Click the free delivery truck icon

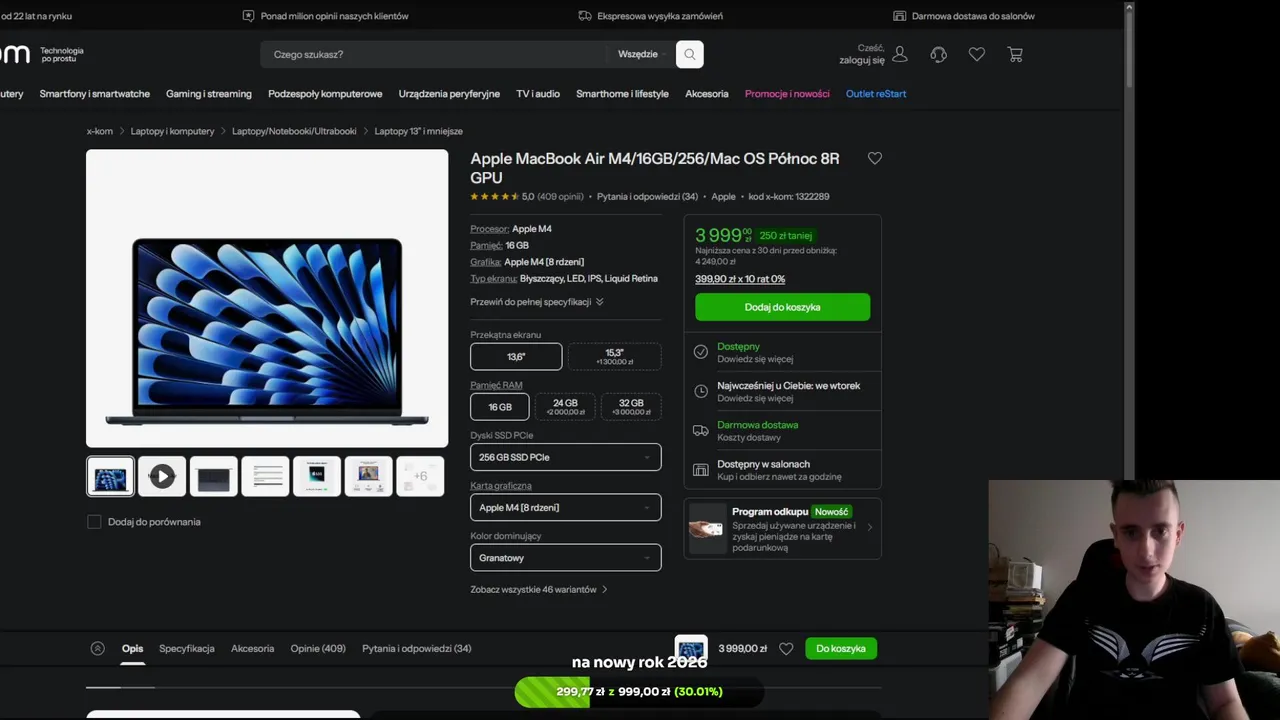(x=701, y=430)
